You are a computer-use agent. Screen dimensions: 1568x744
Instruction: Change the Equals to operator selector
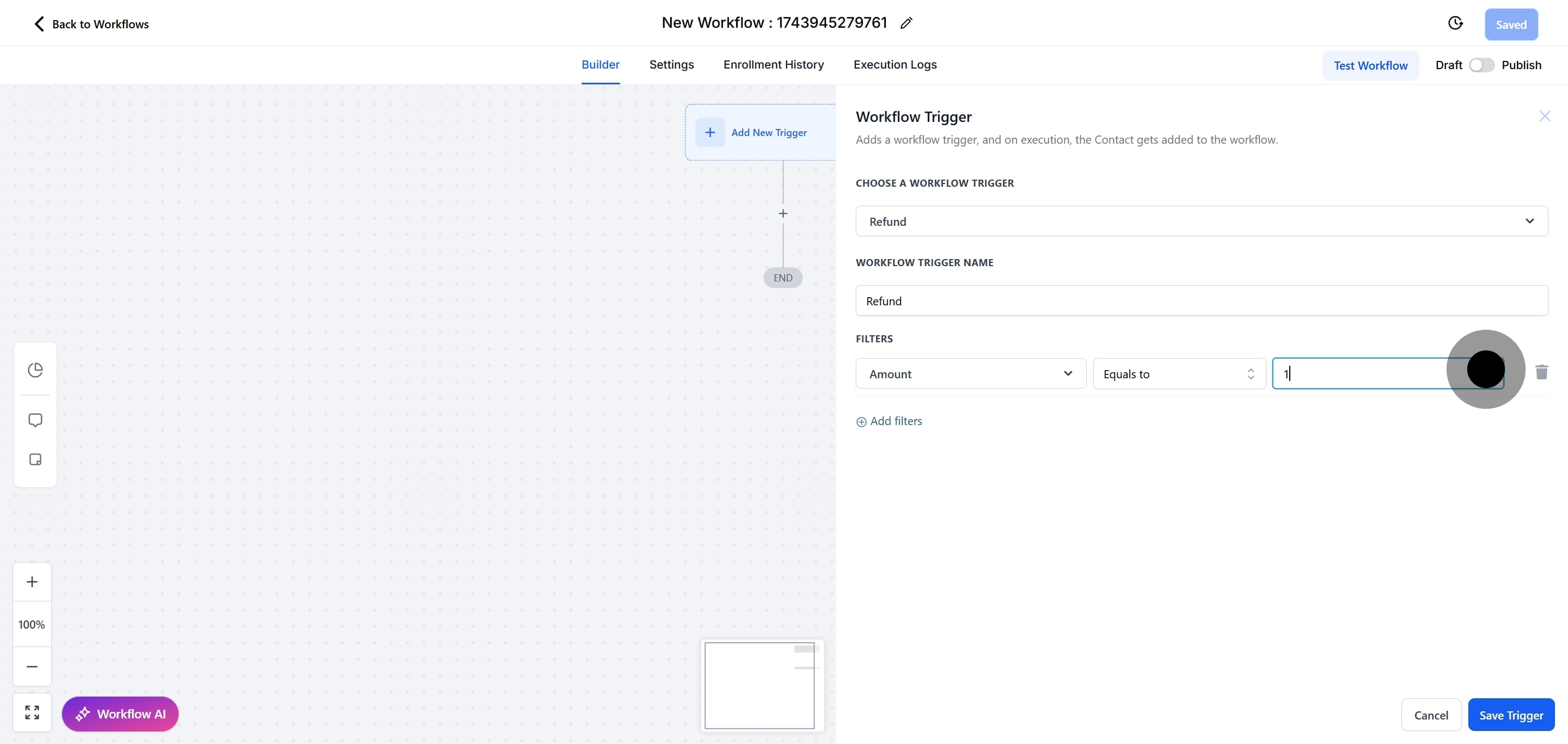1178,373
